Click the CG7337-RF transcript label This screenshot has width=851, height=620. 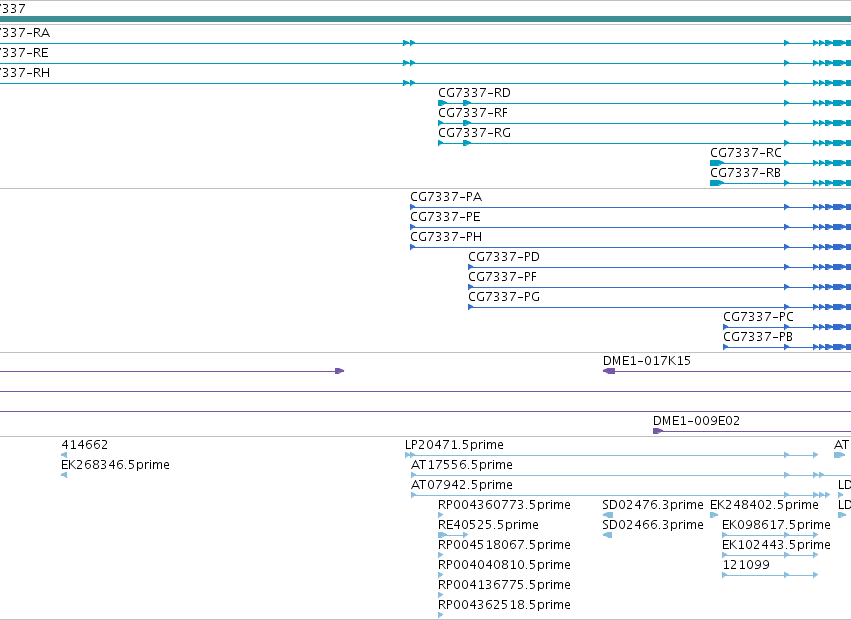point(473,113)
